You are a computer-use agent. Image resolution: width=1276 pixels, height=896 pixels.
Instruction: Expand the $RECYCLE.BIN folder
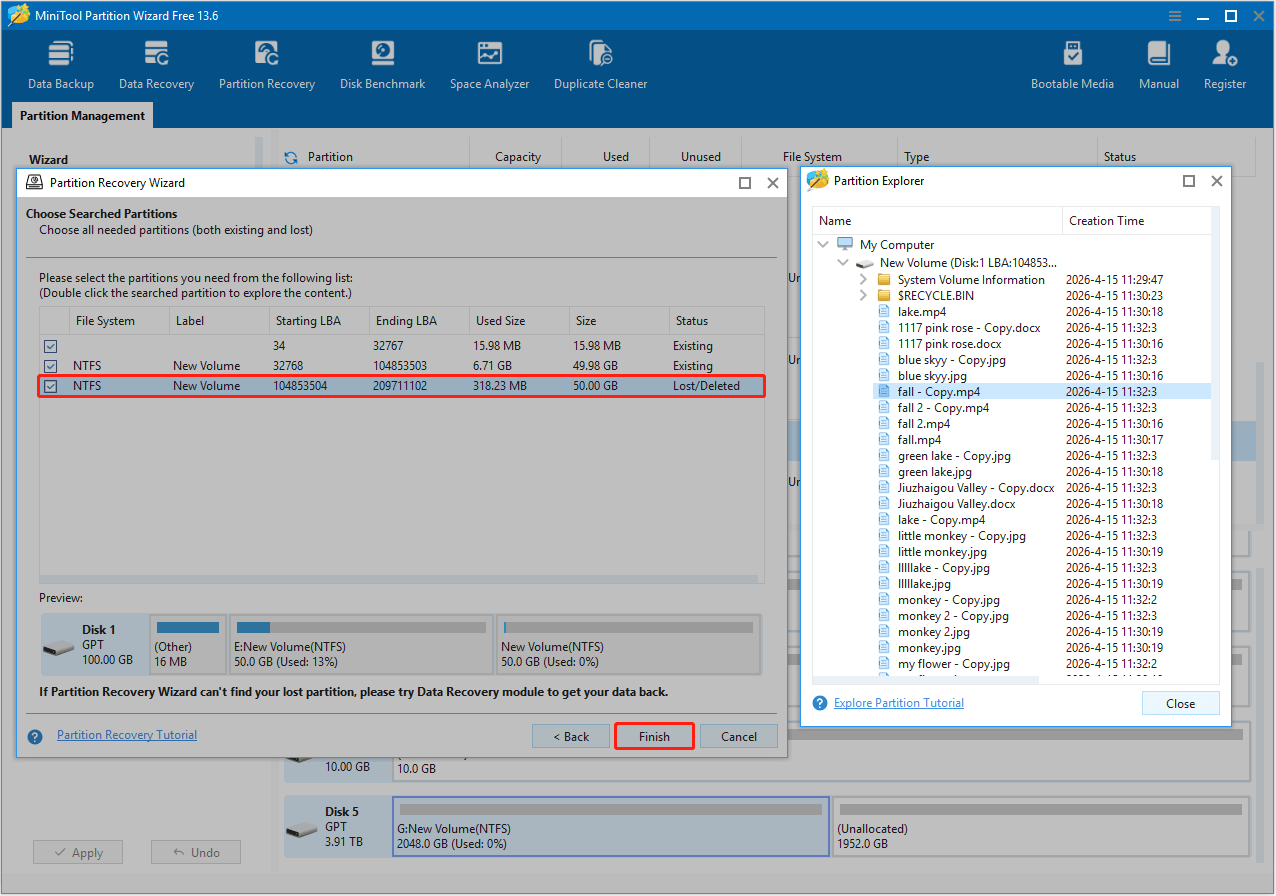point(863,295)
